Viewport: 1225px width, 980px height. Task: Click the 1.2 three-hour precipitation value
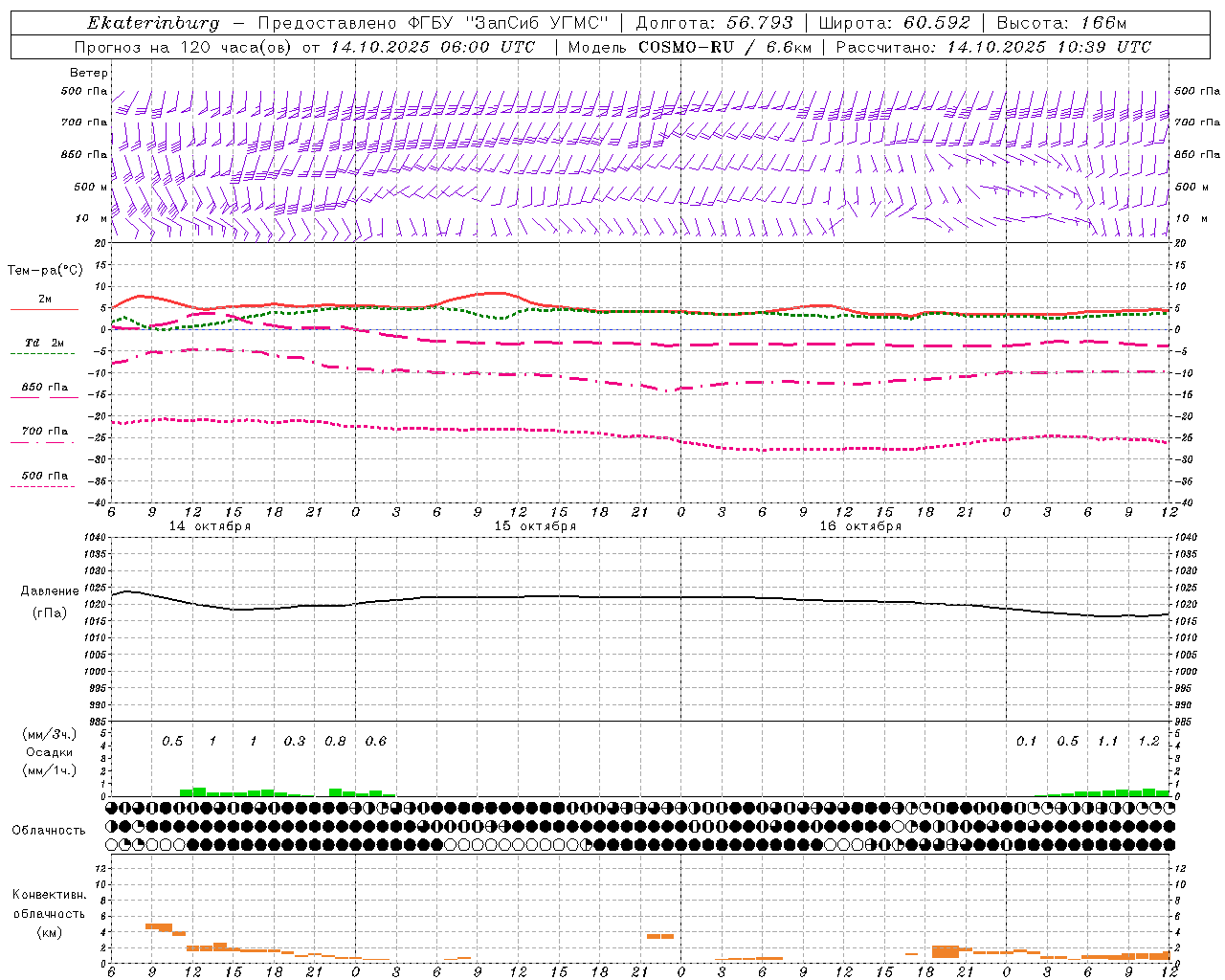click(x=1148, y=742)
